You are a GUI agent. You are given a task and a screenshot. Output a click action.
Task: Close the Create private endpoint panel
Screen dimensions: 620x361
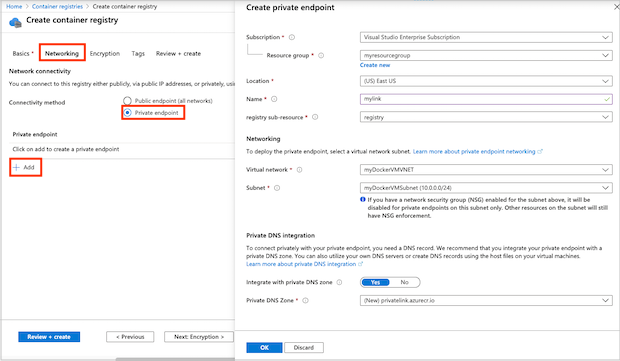point(616,7)
